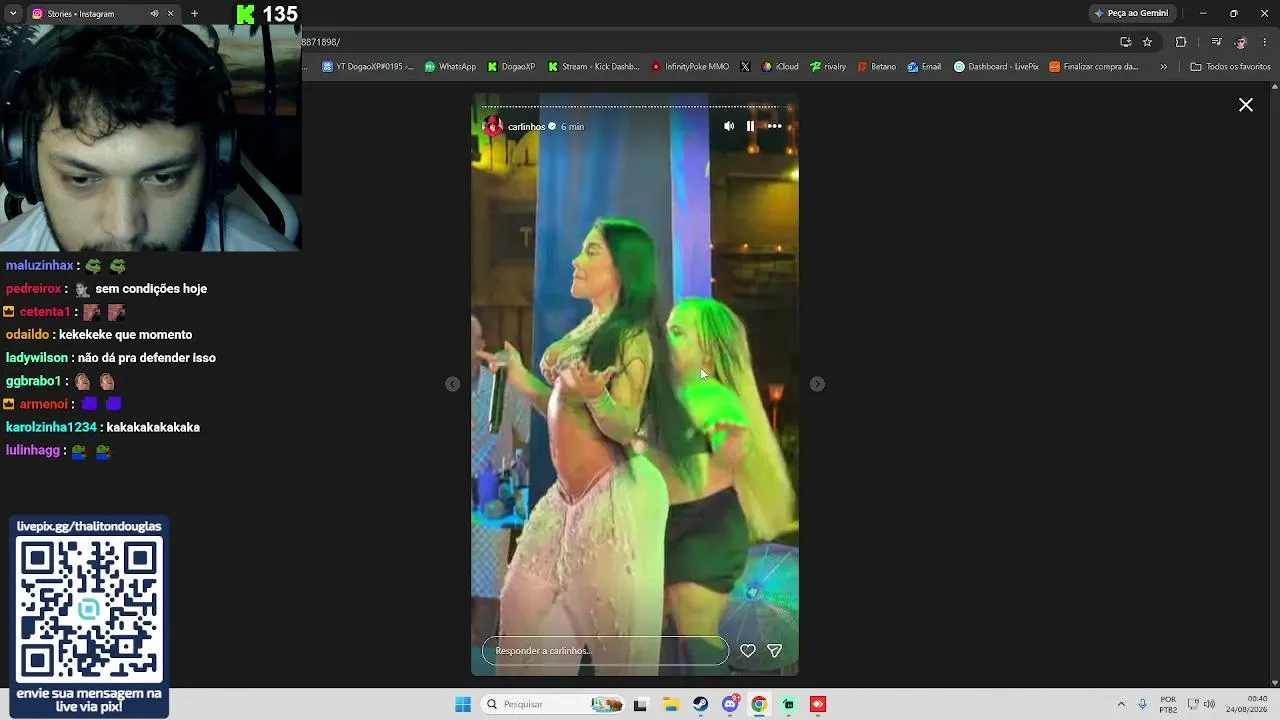Viewport: 1280px width, 720px height.
Task: Open the InfinityPoke MMO bookmark
Action: 690,67
